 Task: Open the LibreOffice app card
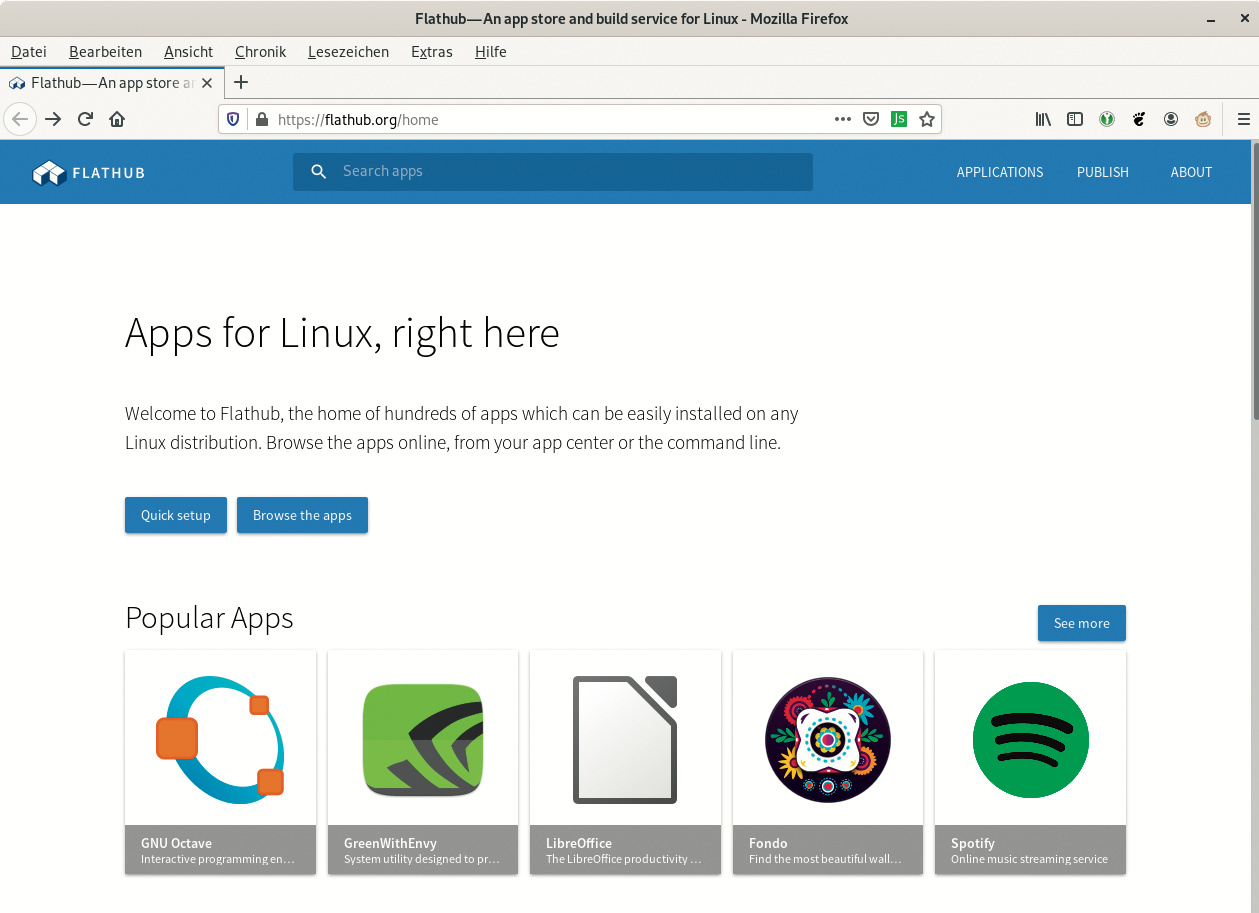point(625,762)
